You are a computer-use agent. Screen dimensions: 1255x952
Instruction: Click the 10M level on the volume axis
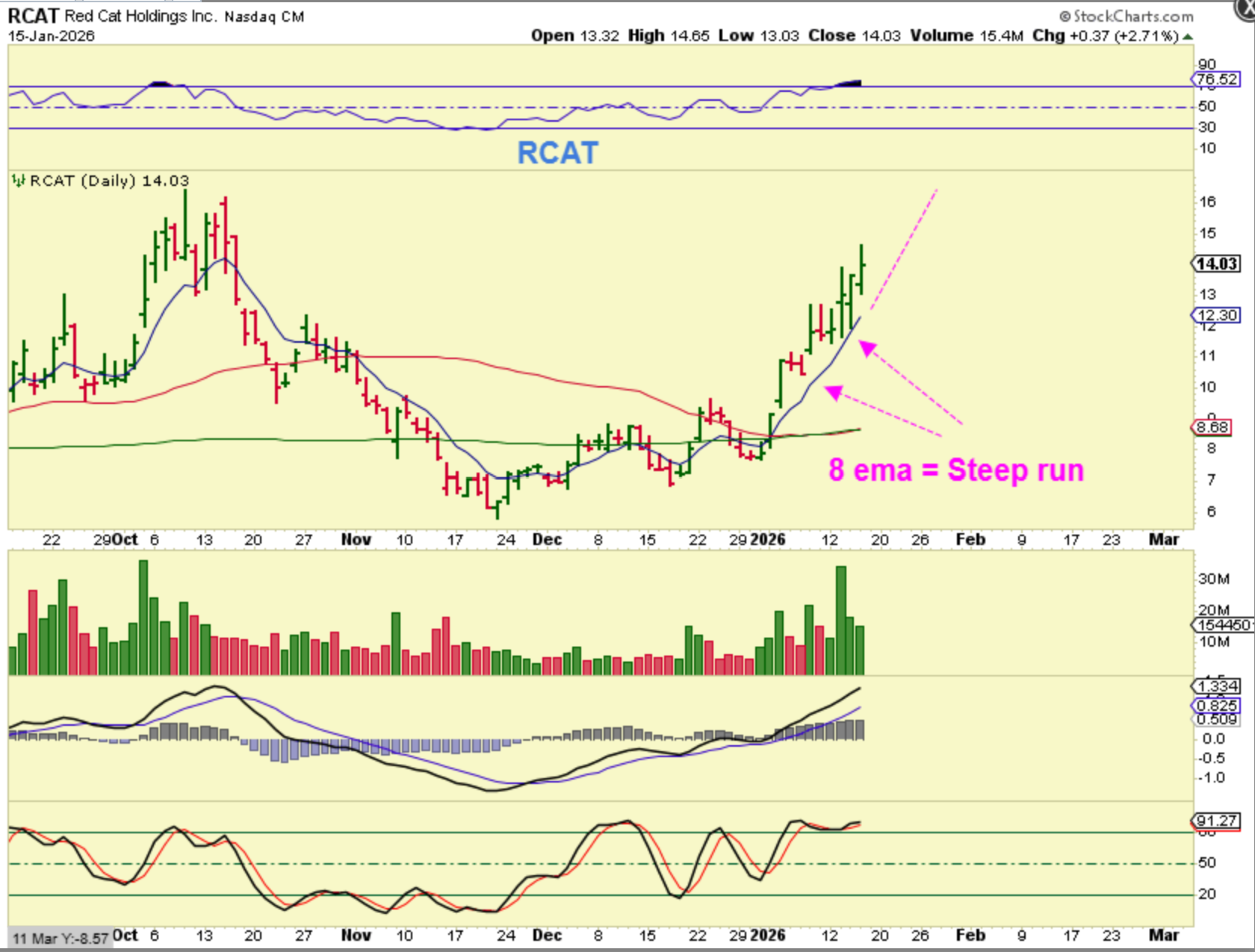click(x=1214, y=641)
